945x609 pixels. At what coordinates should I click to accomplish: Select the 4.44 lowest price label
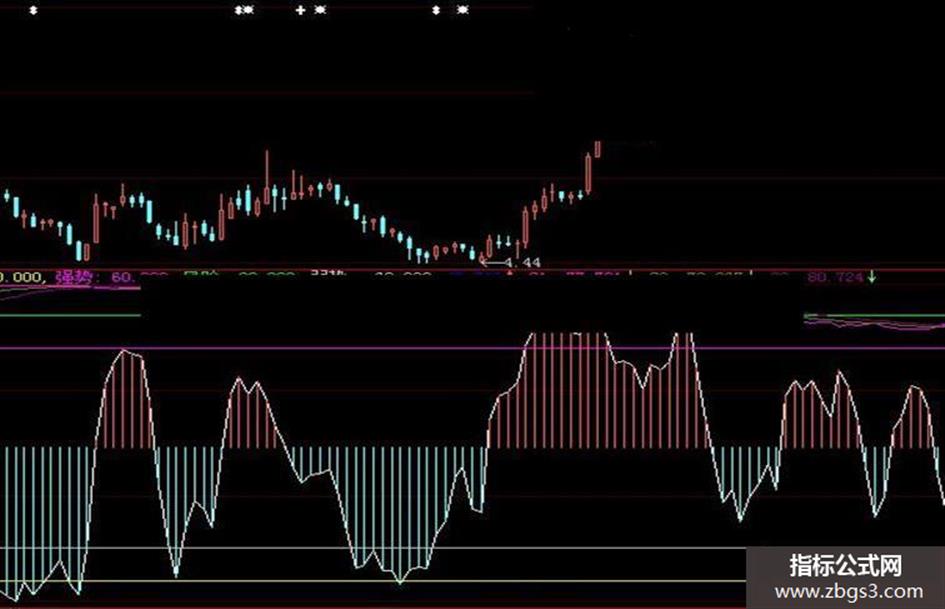coord(523,263)
